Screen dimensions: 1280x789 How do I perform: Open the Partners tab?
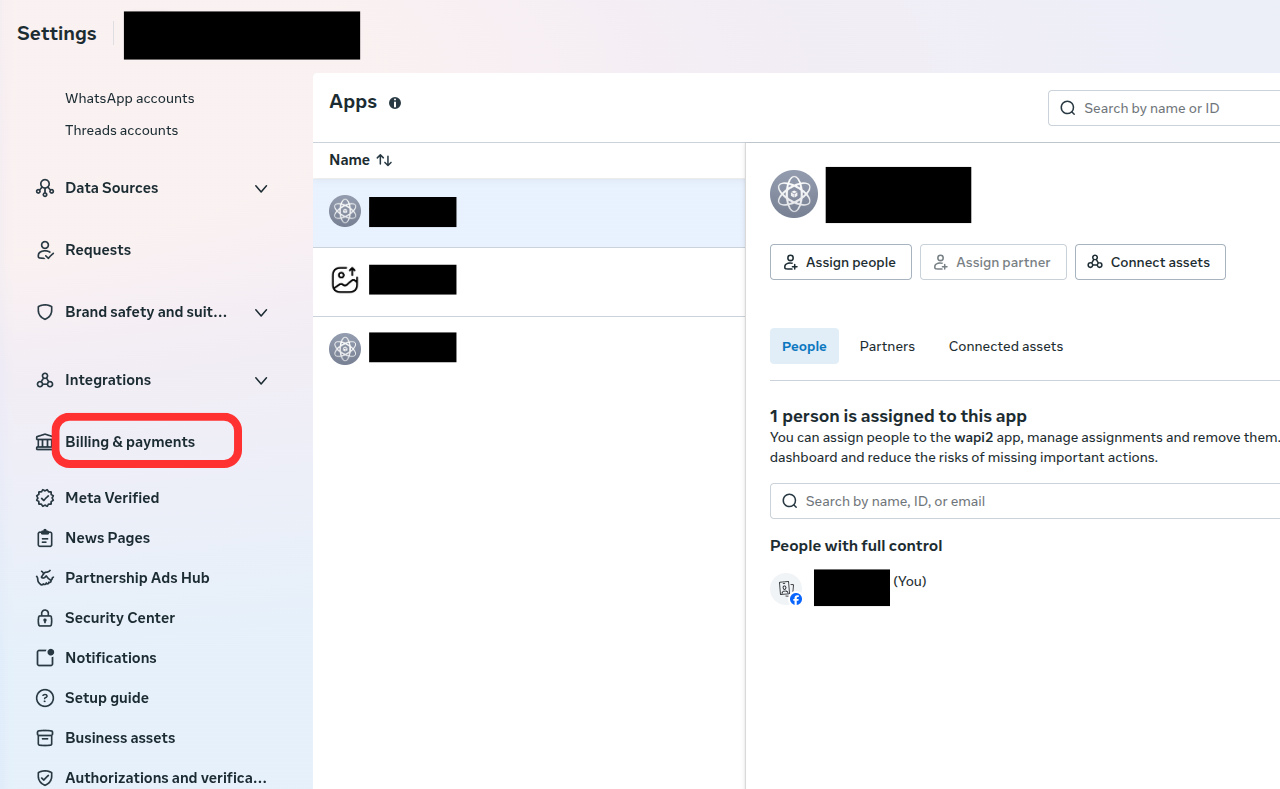click(x=887, y=346)
